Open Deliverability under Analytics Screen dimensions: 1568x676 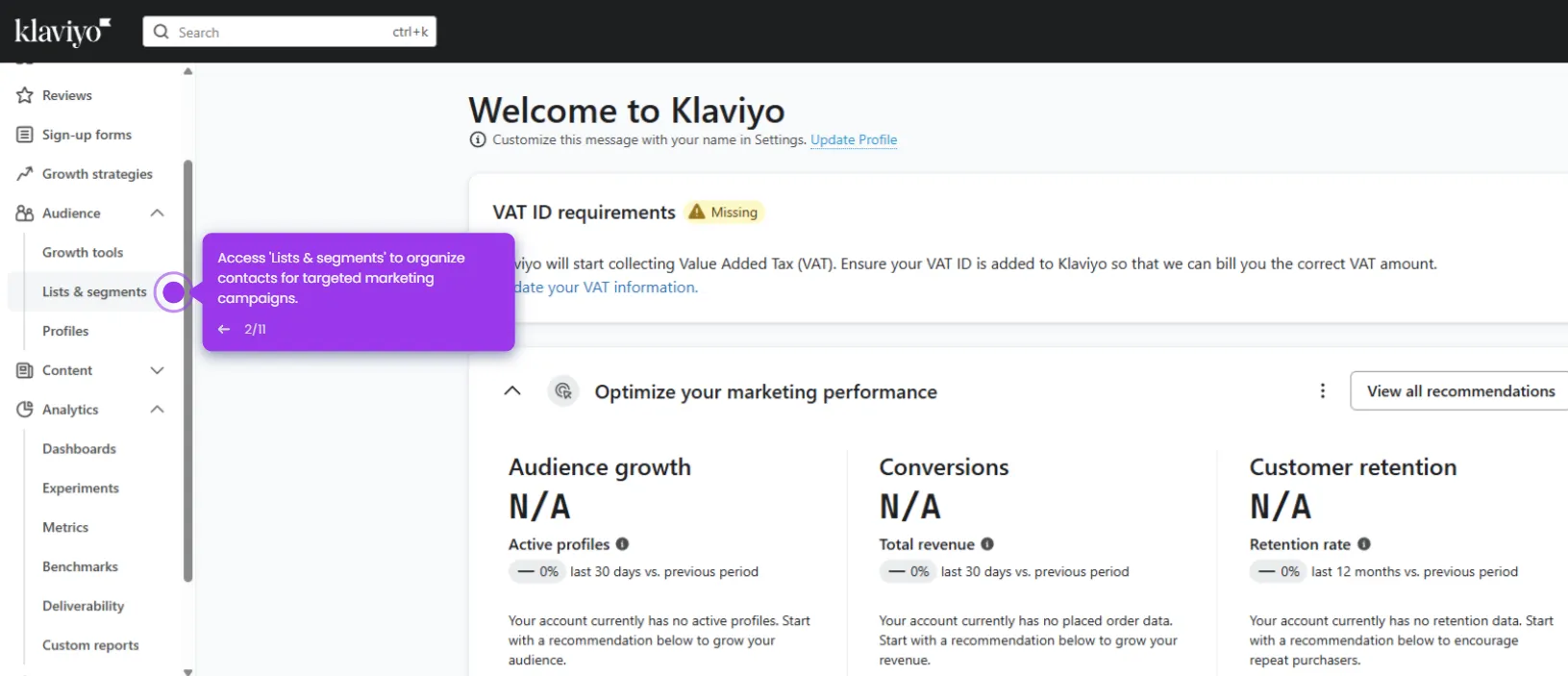pos(84,606)
